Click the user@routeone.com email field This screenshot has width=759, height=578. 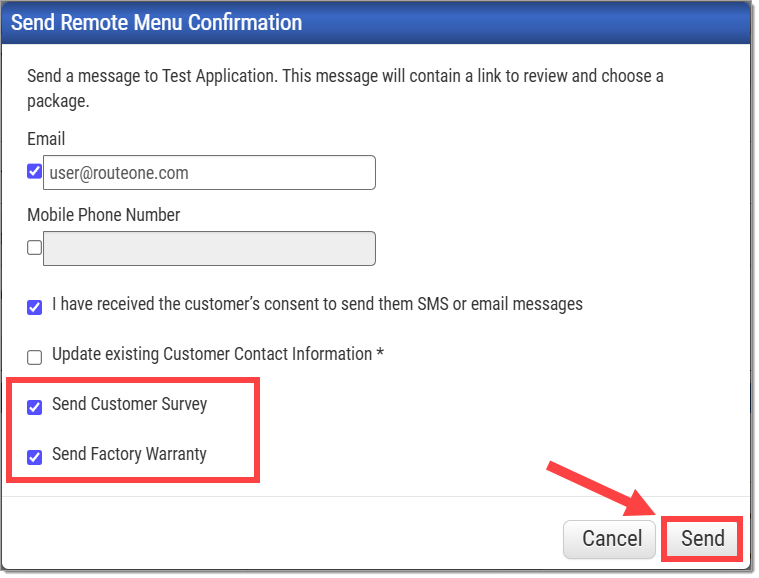(x=209, y=173)
